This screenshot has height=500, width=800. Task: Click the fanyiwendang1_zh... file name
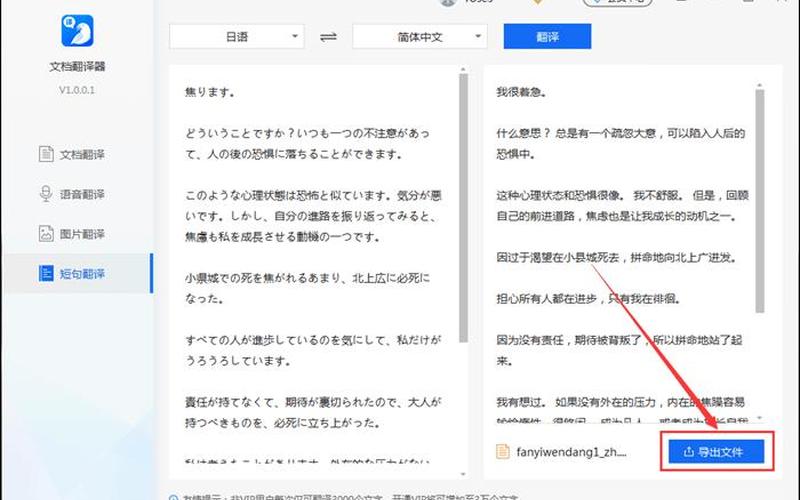point(571,452)
